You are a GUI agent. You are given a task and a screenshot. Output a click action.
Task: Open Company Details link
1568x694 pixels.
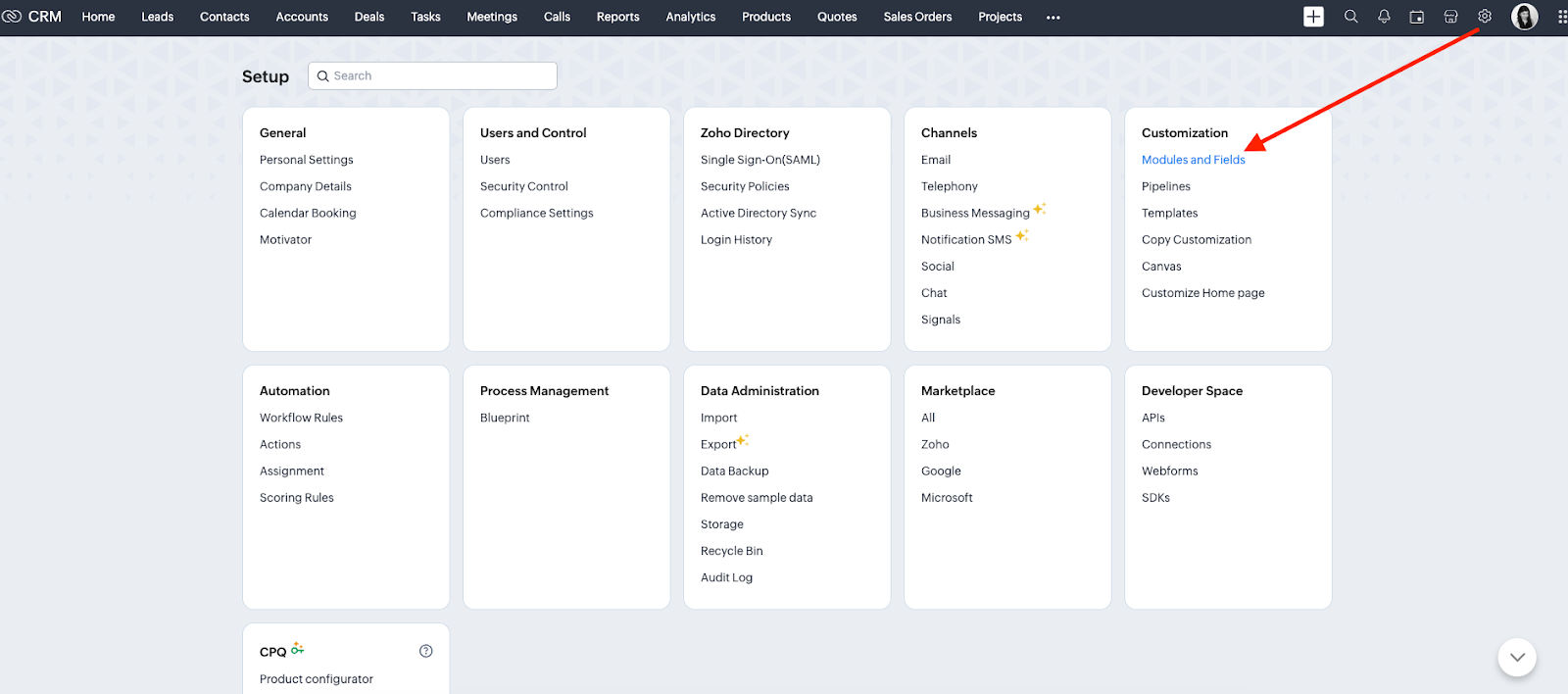[306, 186]
